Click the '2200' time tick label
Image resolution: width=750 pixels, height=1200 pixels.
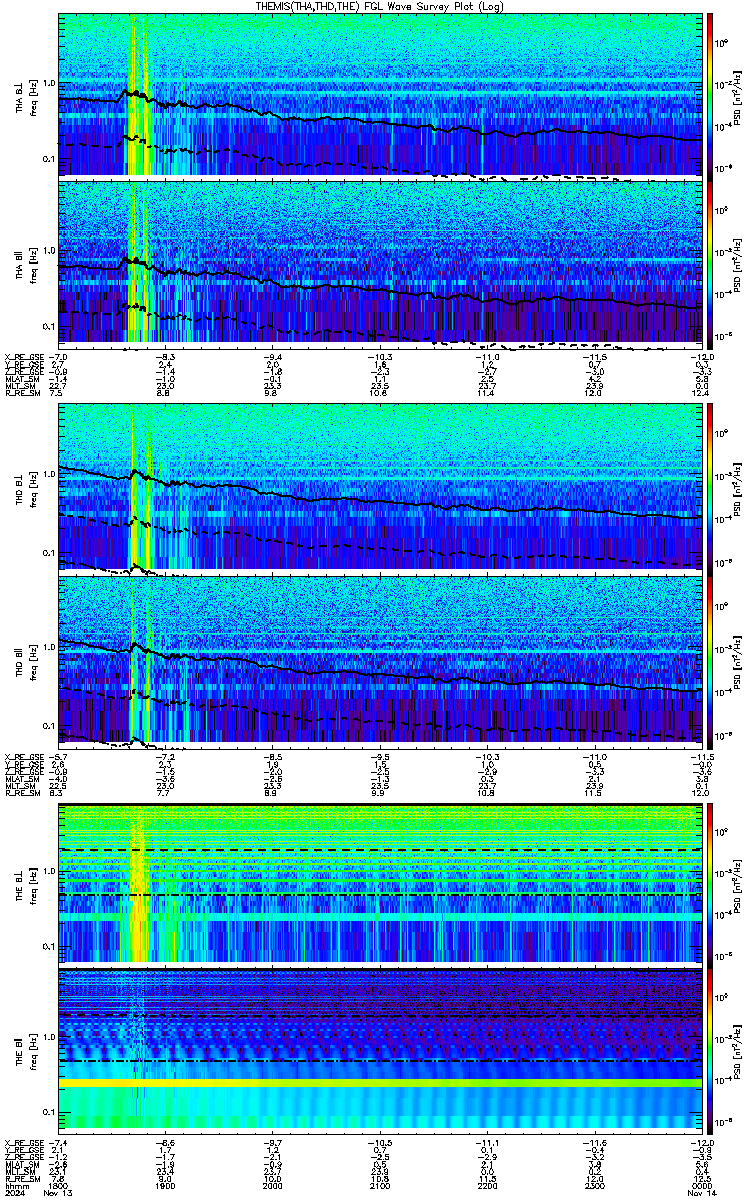pos(487,1186)
